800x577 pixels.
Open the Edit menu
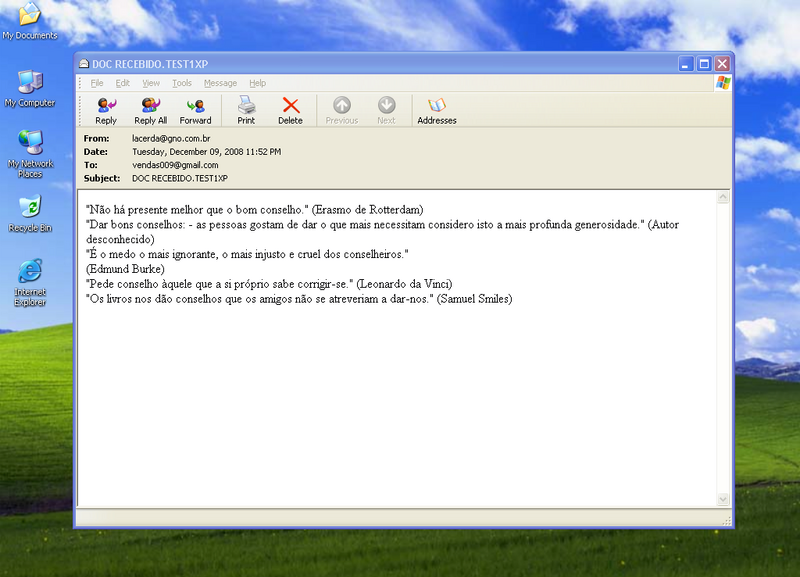click(122, 83)
